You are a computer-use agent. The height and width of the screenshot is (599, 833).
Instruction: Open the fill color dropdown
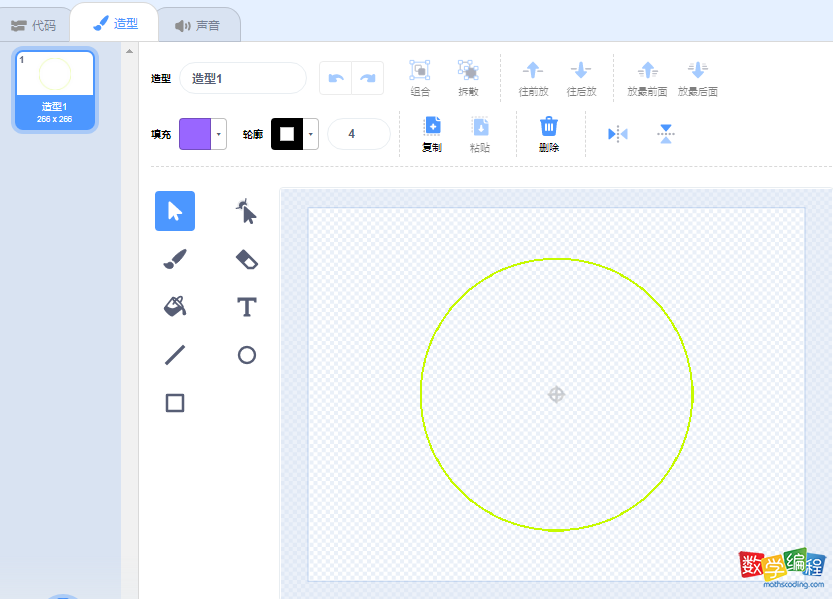click(219, 134)
